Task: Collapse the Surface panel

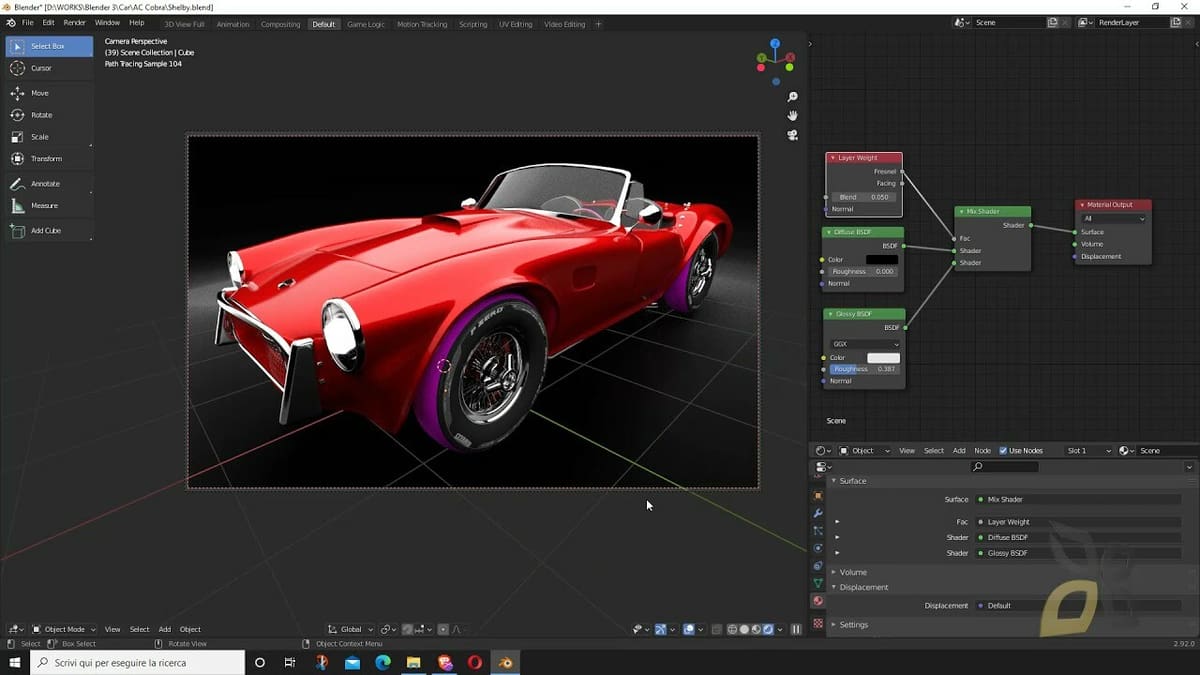Action: 834,481
